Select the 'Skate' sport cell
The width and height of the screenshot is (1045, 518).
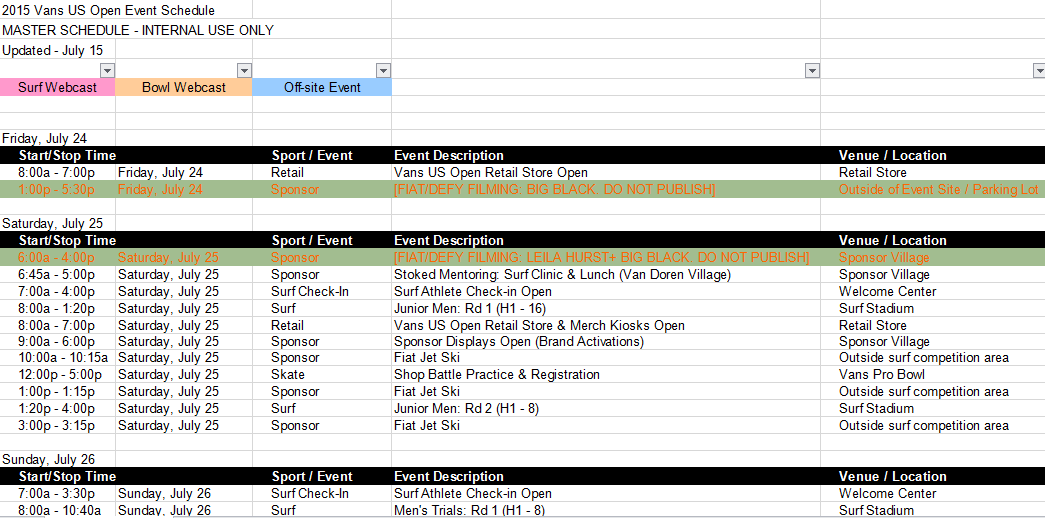click(288, 375)
